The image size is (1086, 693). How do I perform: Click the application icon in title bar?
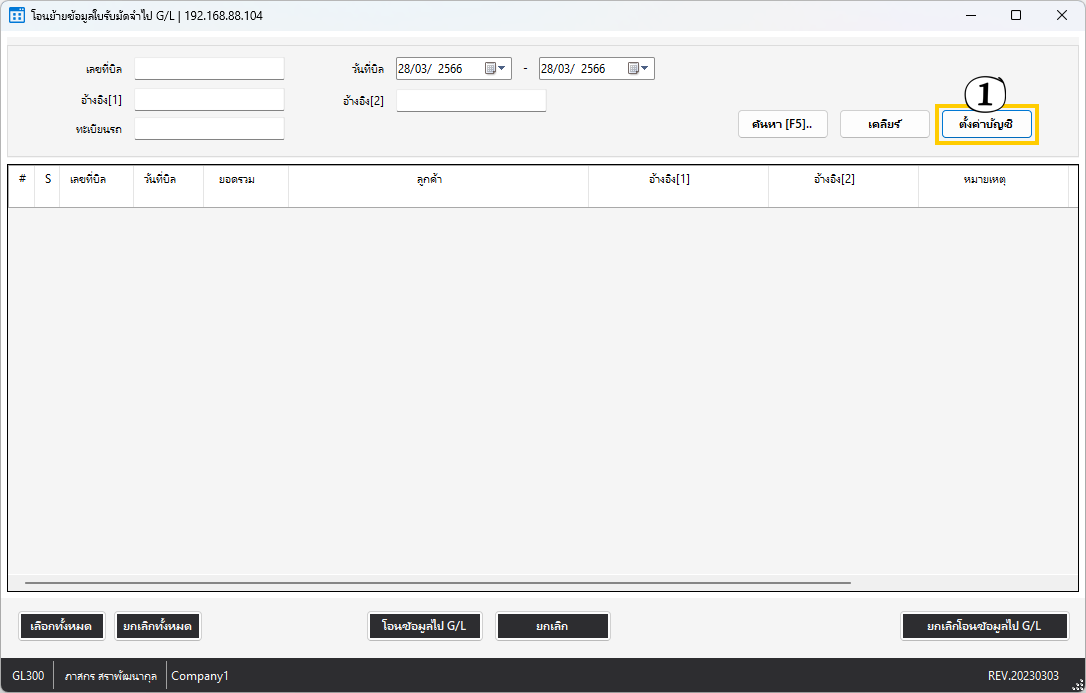pos(17,16)
